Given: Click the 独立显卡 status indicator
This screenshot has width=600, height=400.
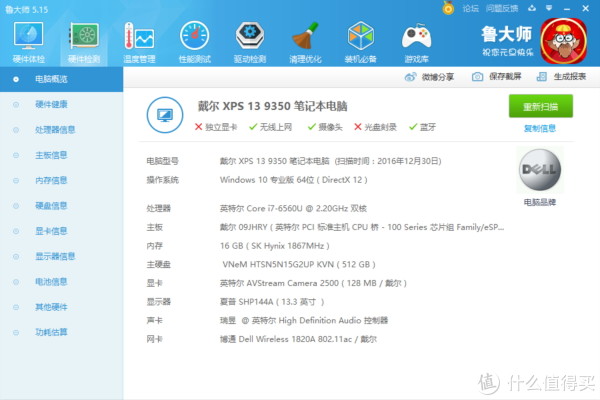Looking at the screenshot, I should coord(216,127).
